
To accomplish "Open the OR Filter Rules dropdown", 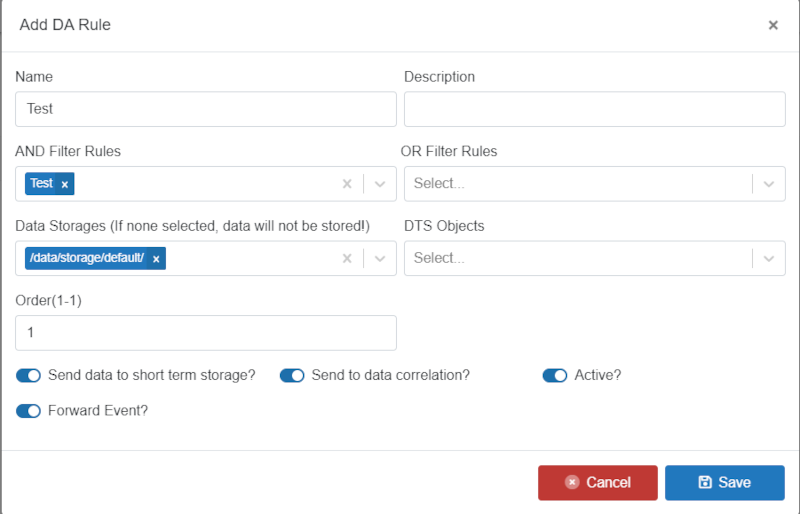I will 595,184.
